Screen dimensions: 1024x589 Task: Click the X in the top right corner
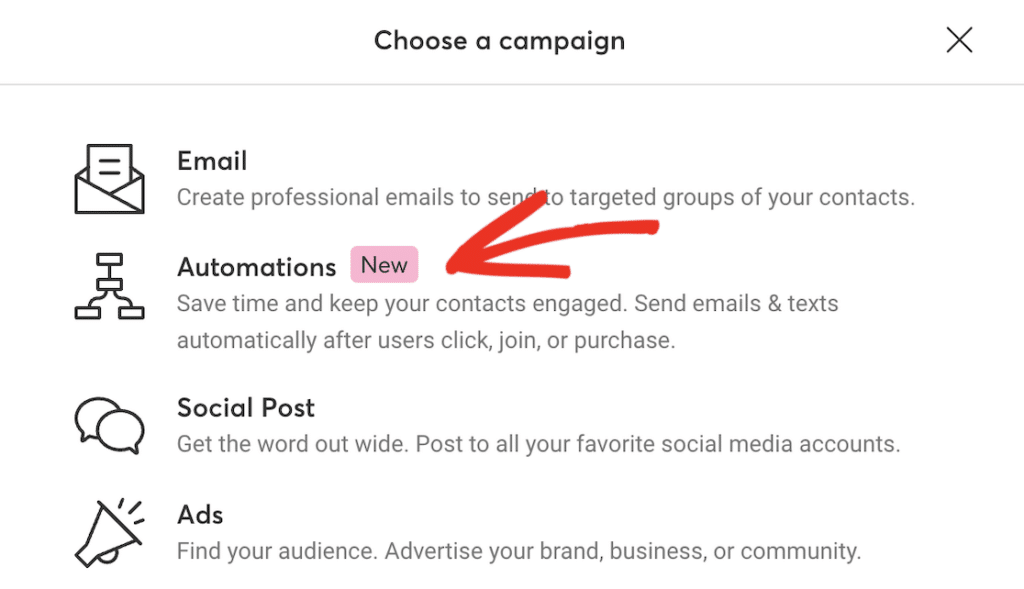pos(958,40)
